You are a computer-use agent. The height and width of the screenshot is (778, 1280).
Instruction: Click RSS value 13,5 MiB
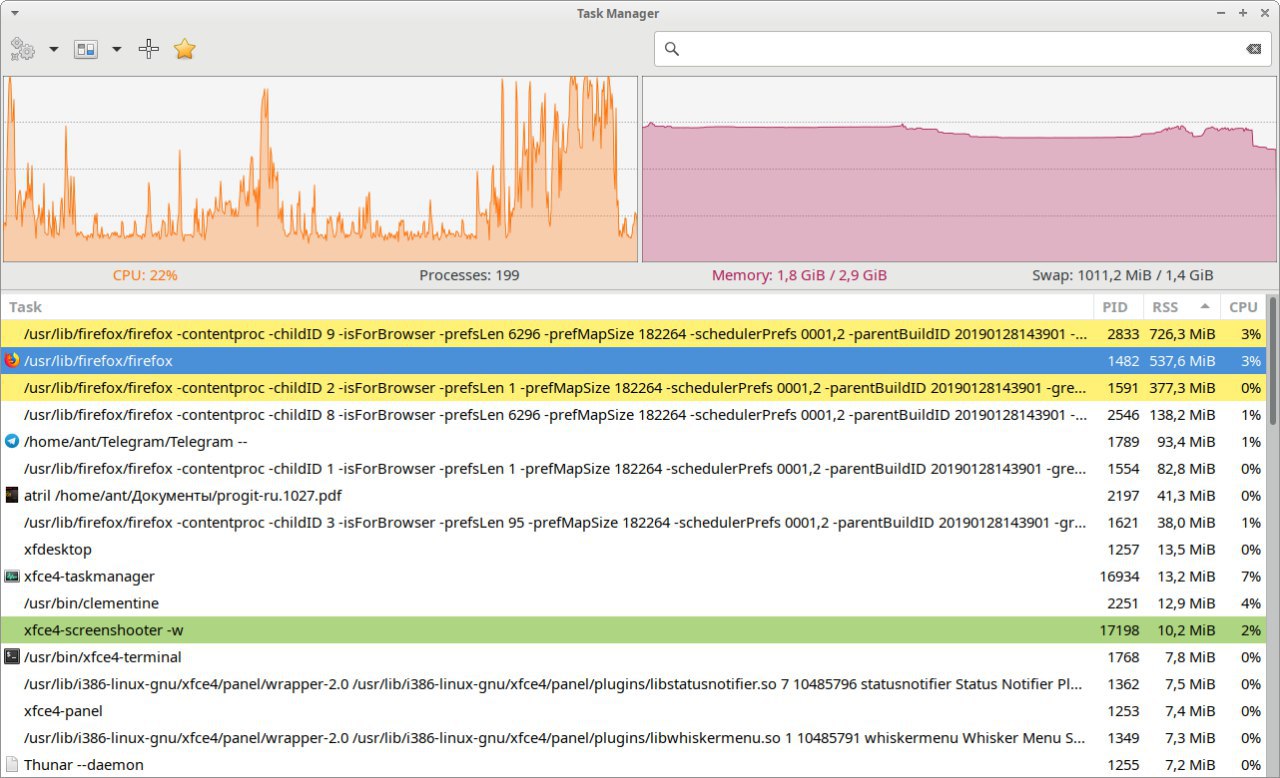1187,550
